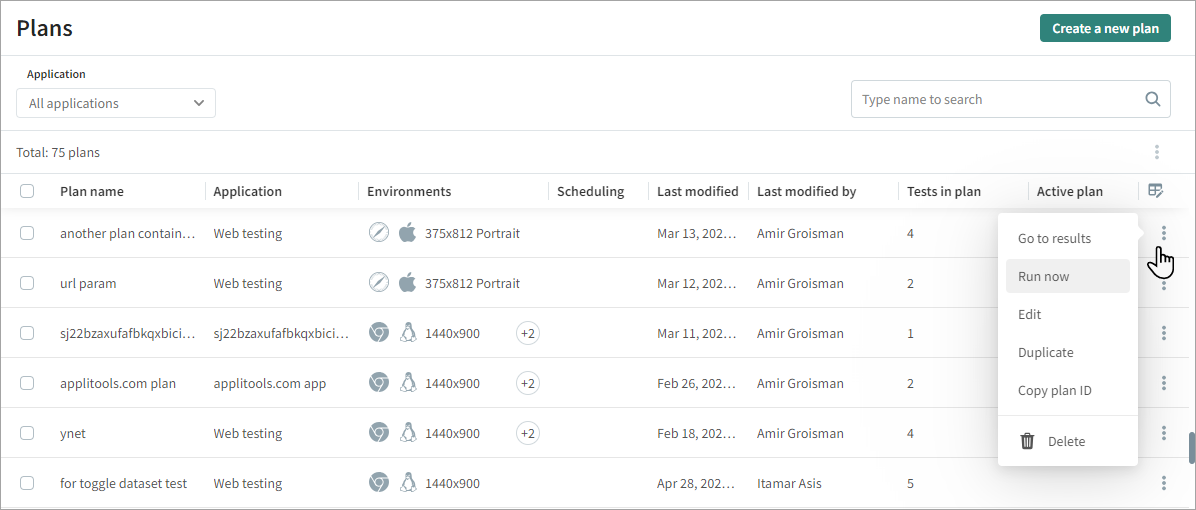Click the trash icon next to Delete
1196x510 pixels.
pos(1027,441)
